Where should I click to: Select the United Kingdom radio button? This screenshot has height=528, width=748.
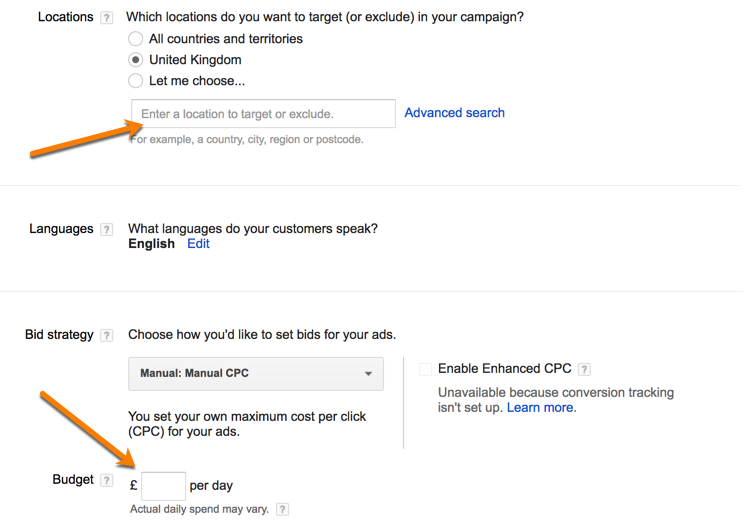pos(136,60)
